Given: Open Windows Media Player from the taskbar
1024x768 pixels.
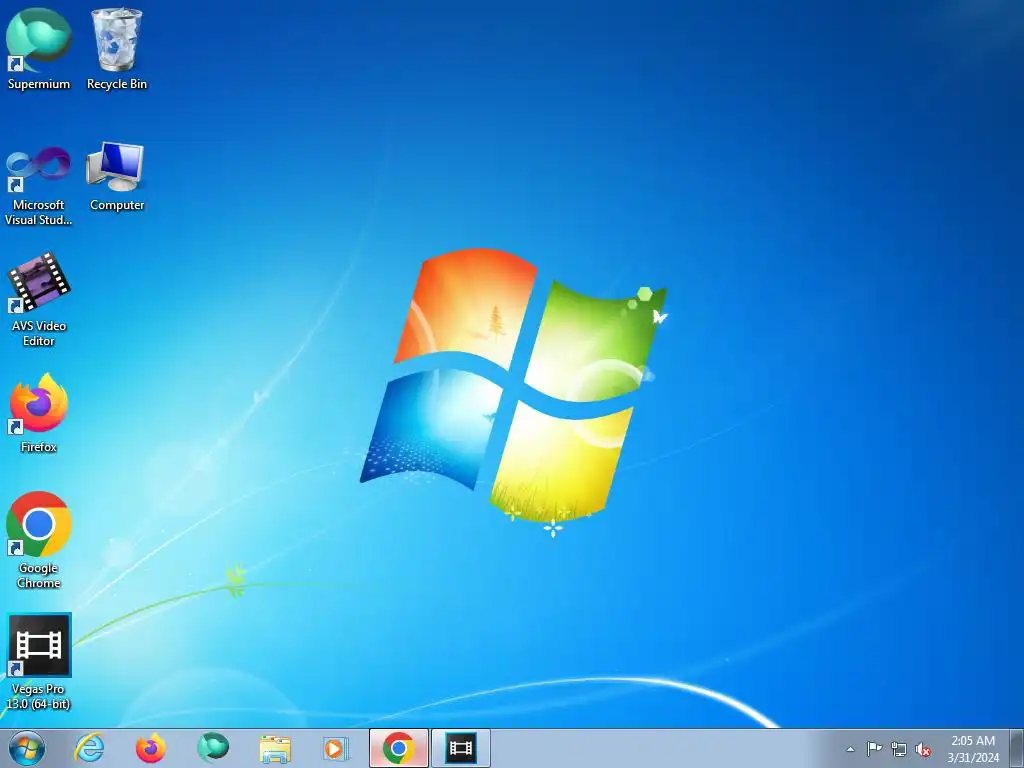Looking at the screenshot, I should click(x=336, y=748).
